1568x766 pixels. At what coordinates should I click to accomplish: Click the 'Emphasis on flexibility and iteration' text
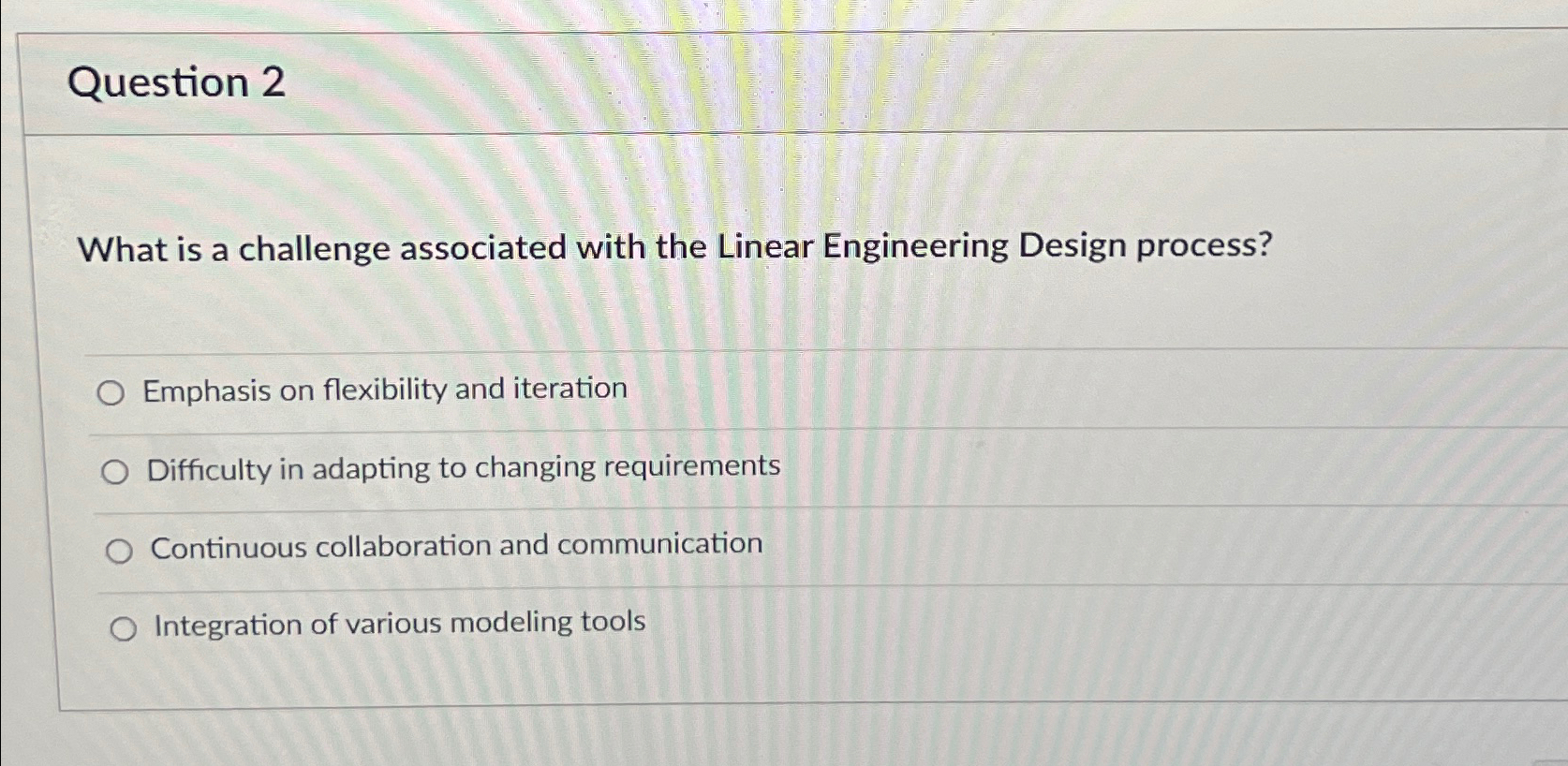[386, 387]
